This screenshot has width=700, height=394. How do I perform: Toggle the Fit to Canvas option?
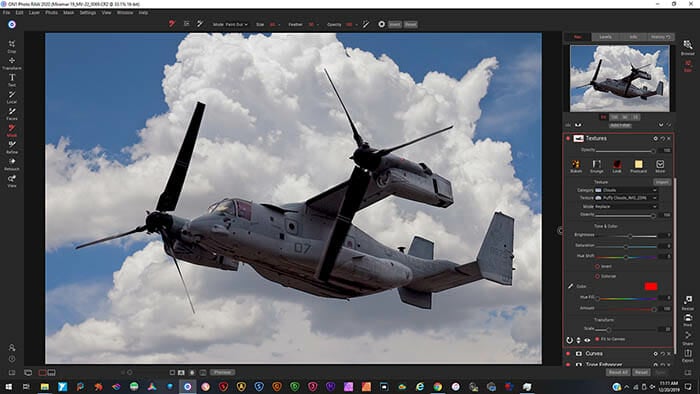pyautogui.click(x=597, y=339)
